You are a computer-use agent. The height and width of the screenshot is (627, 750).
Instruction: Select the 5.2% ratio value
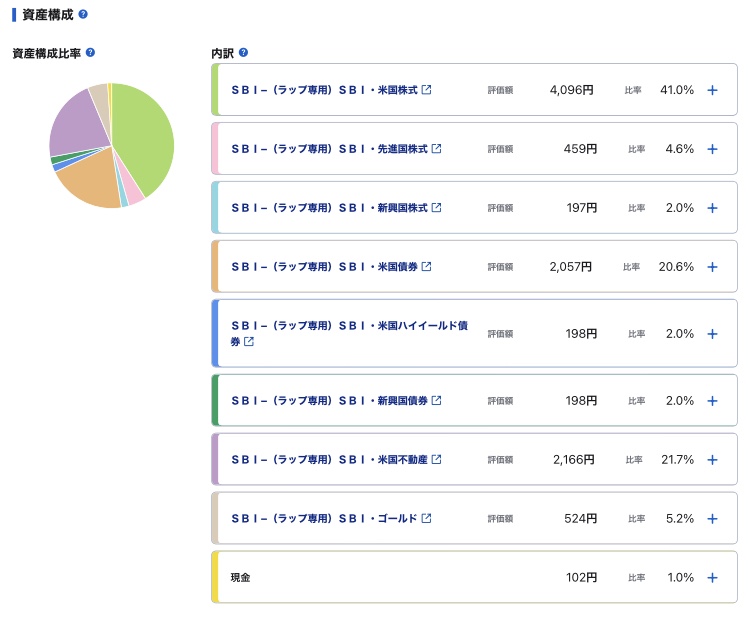[x=680, y=518]
